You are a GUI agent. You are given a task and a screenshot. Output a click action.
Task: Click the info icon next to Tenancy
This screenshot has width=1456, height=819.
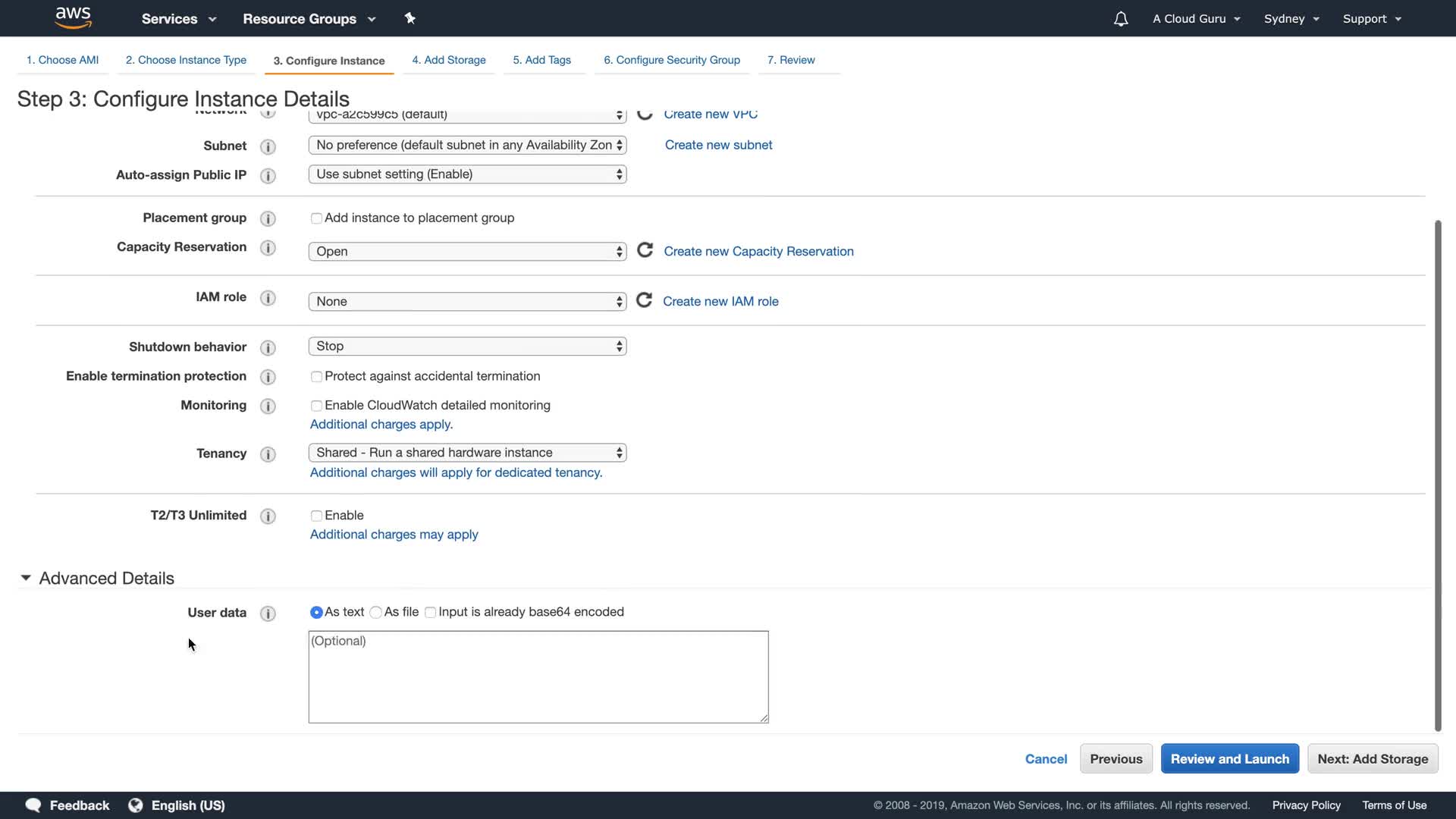(268, 454)
